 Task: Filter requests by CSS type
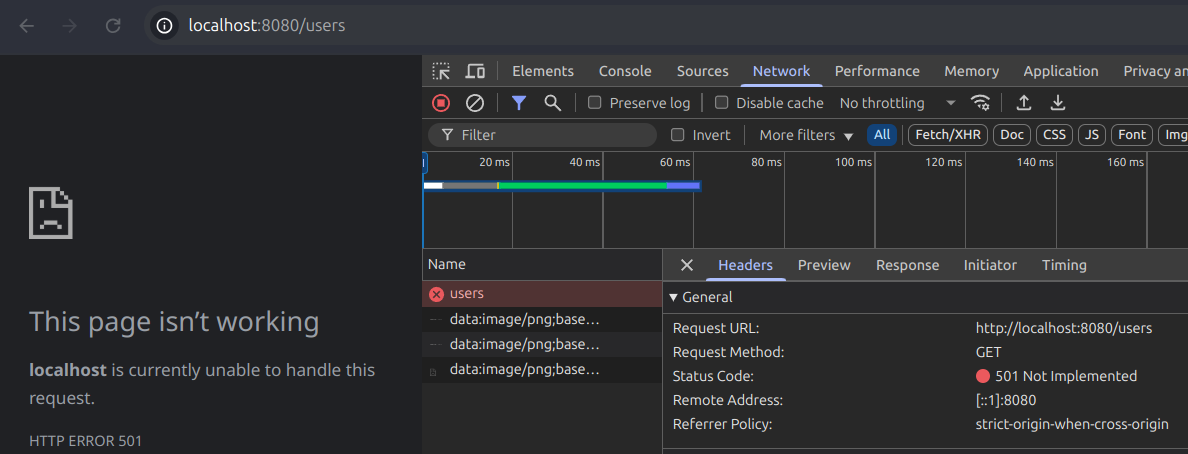(1054, 135)
